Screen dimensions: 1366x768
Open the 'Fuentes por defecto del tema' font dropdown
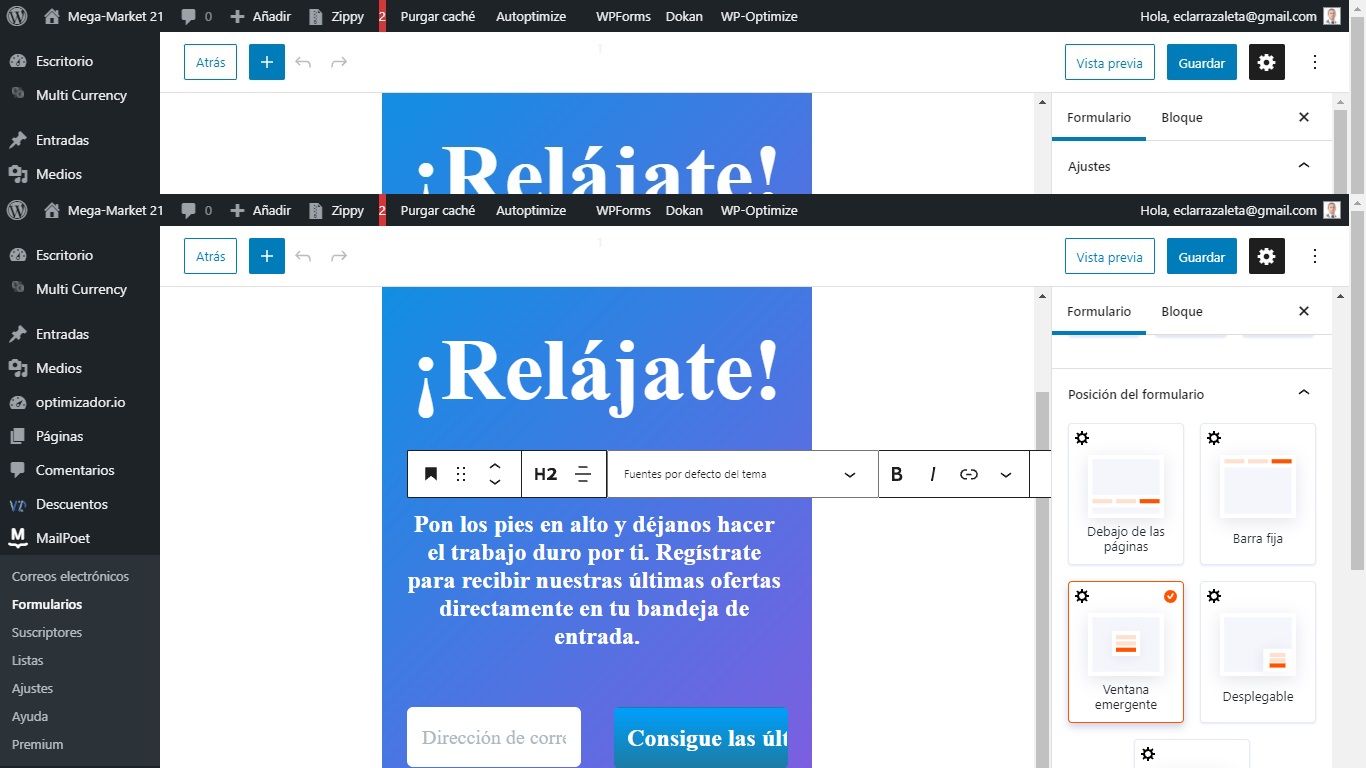(742, 474)
